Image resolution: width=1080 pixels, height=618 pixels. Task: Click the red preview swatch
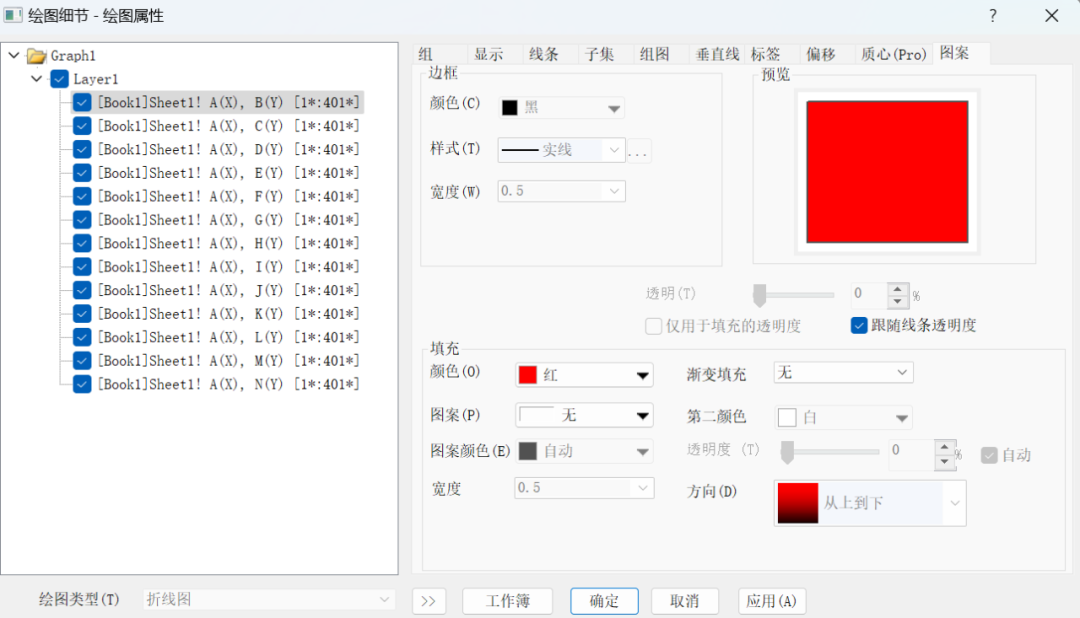[887, 172]
